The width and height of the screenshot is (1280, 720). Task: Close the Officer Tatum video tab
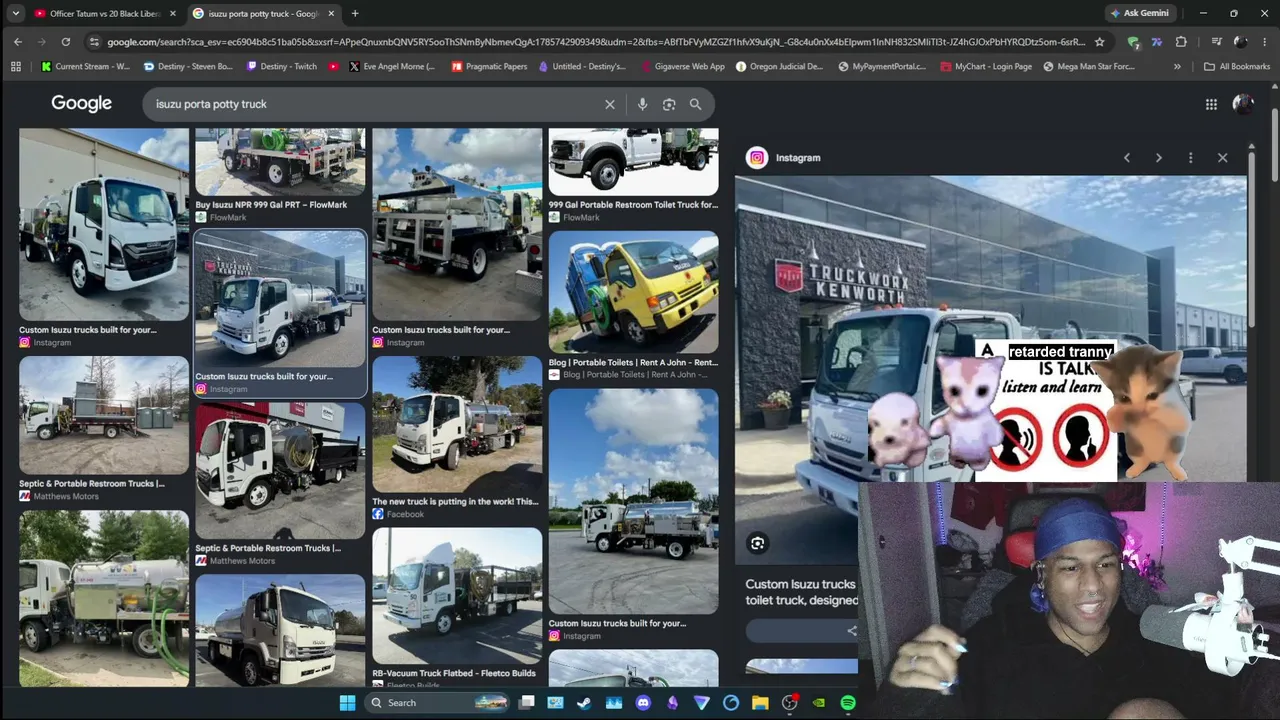point(173,14)
